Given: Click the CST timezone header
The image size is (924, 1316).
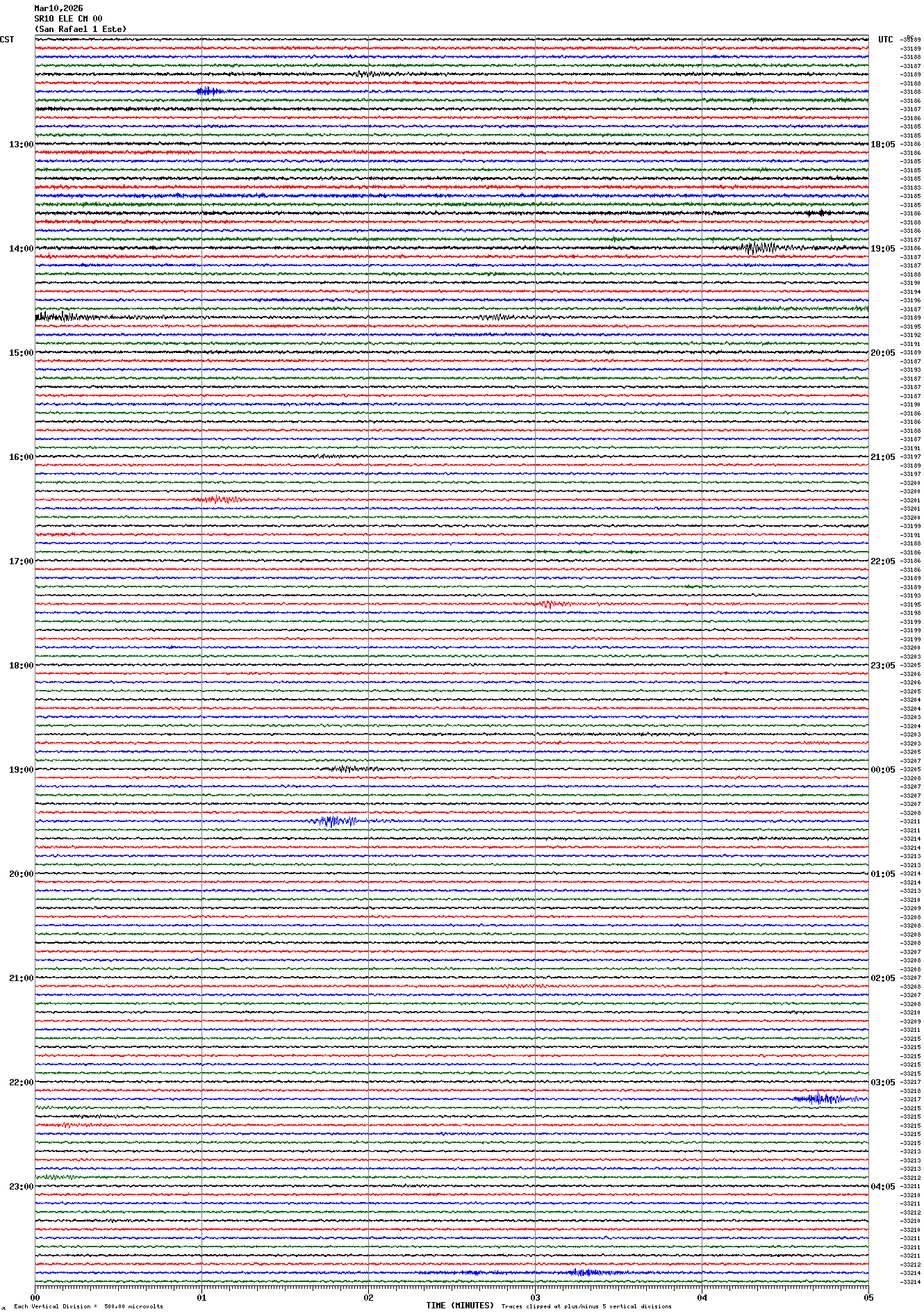Looking at the screenshot, I should pos(7,40).
